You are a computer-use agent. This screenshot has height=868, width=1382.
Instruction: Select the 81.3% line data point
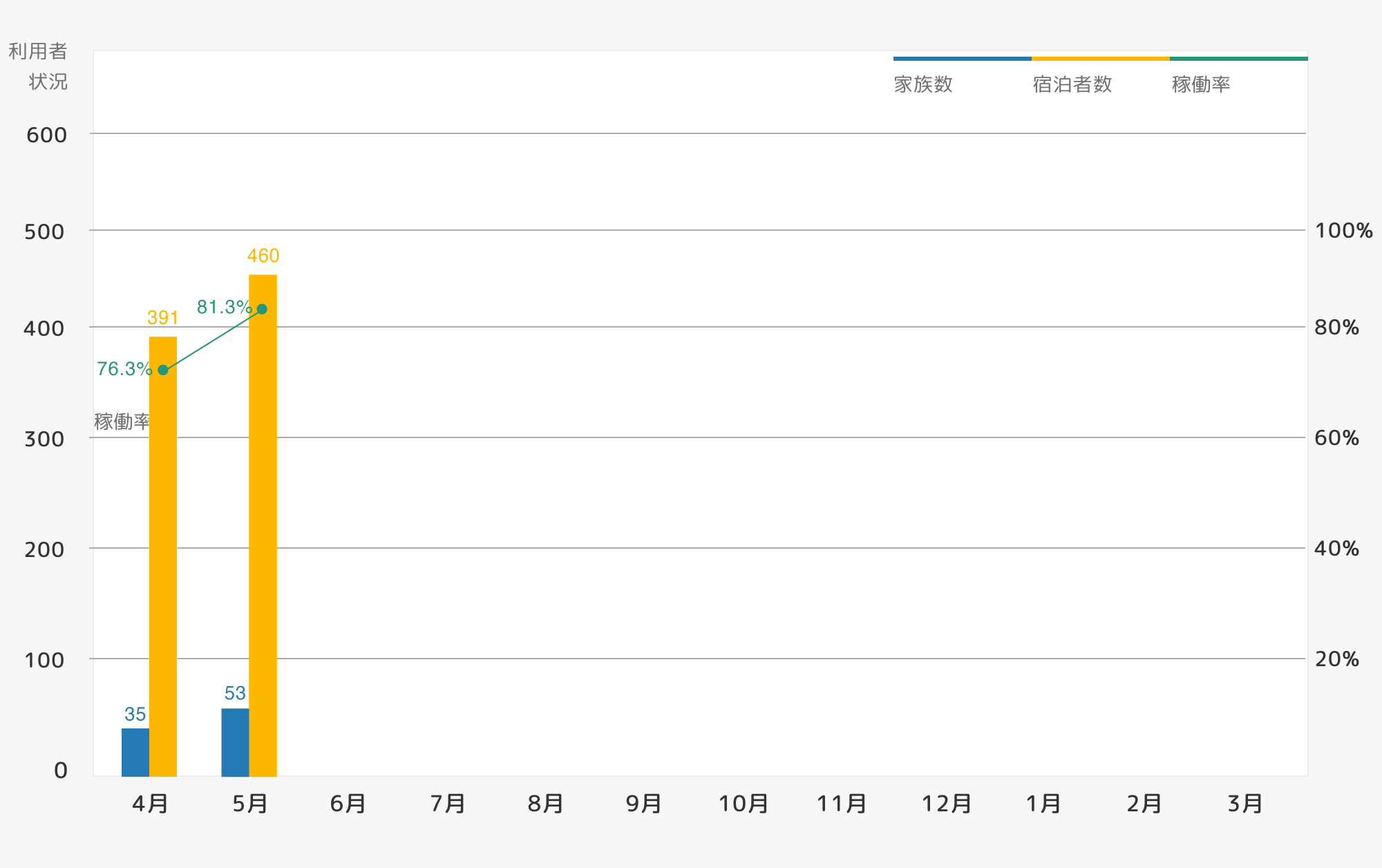(x=262, y=309)
